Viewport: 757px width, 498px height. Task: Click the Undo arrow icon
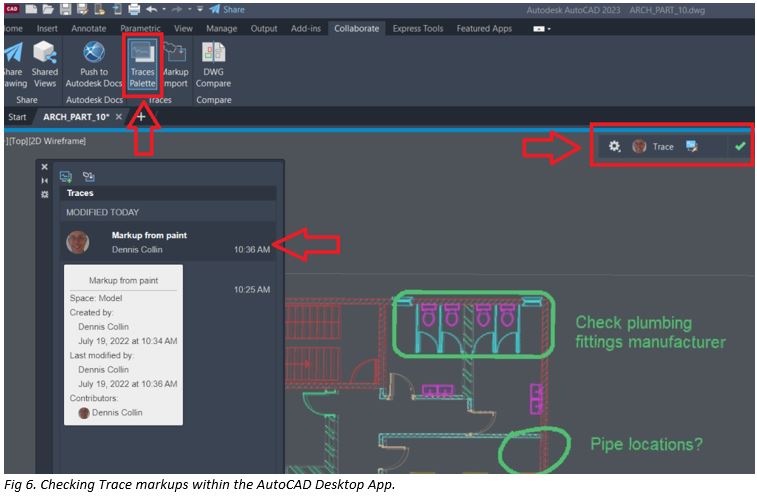[x=152, y=9]
